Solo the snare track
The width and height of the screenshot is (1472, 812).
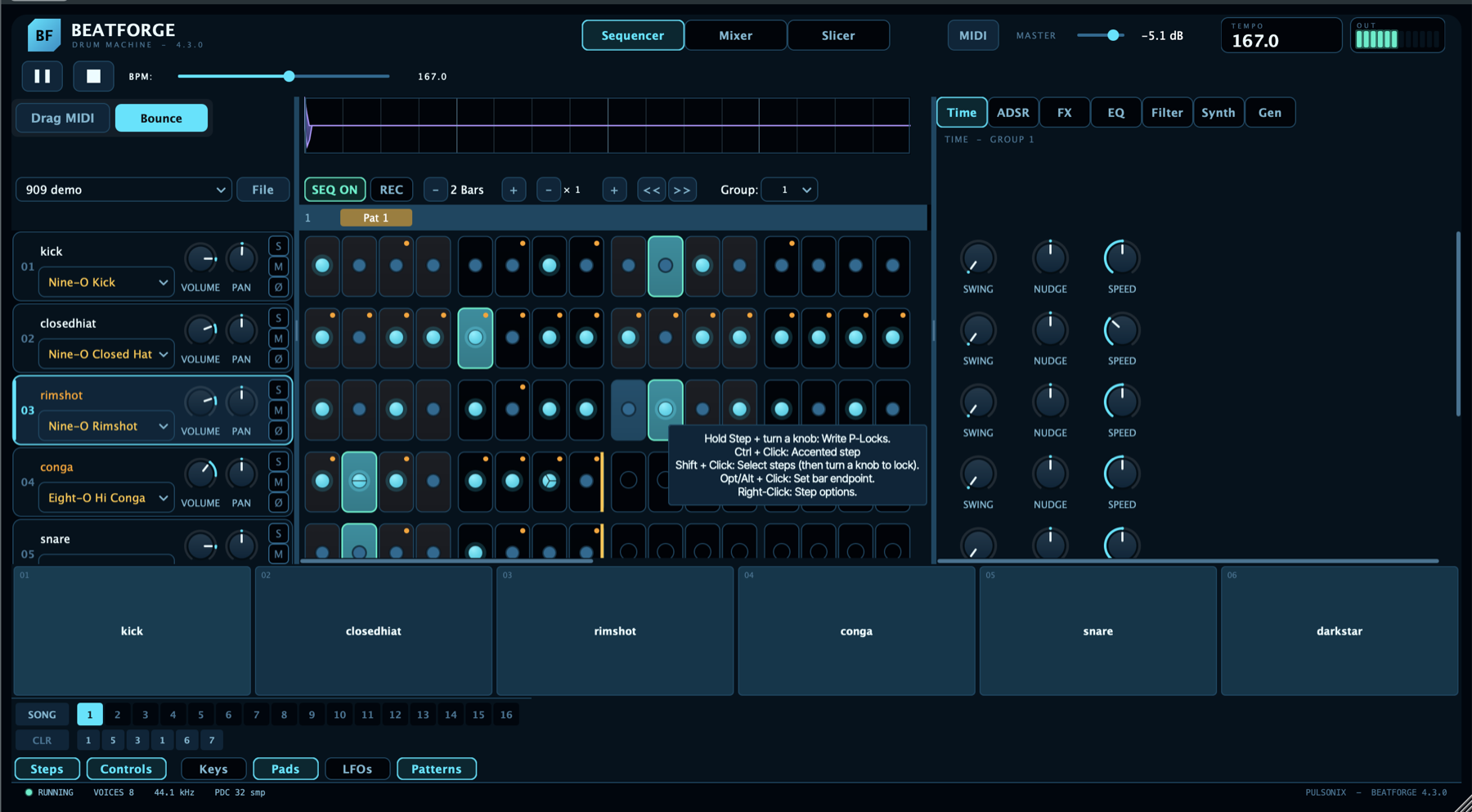click(278, 534)
